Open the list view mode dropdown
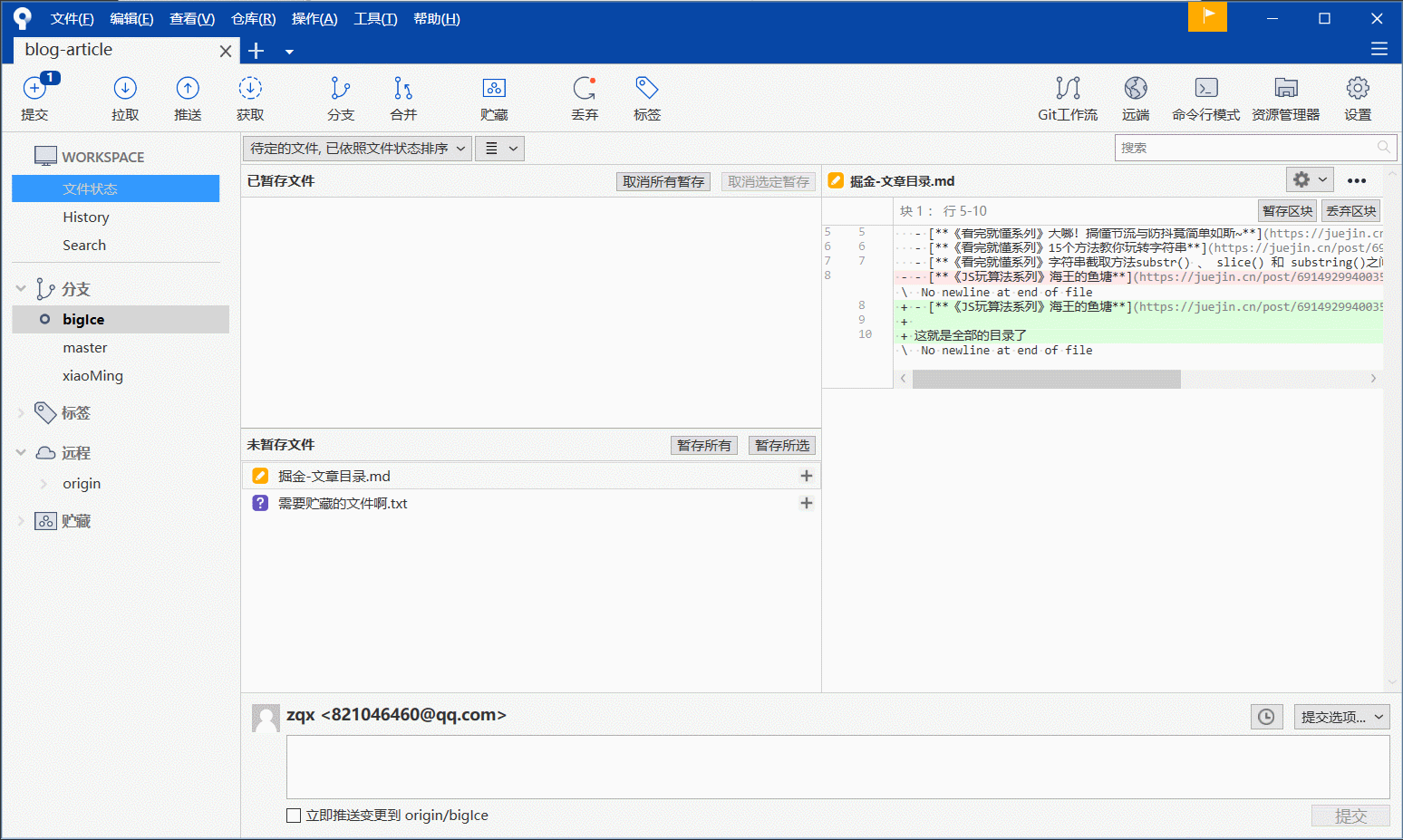 [x=500, y=149]
